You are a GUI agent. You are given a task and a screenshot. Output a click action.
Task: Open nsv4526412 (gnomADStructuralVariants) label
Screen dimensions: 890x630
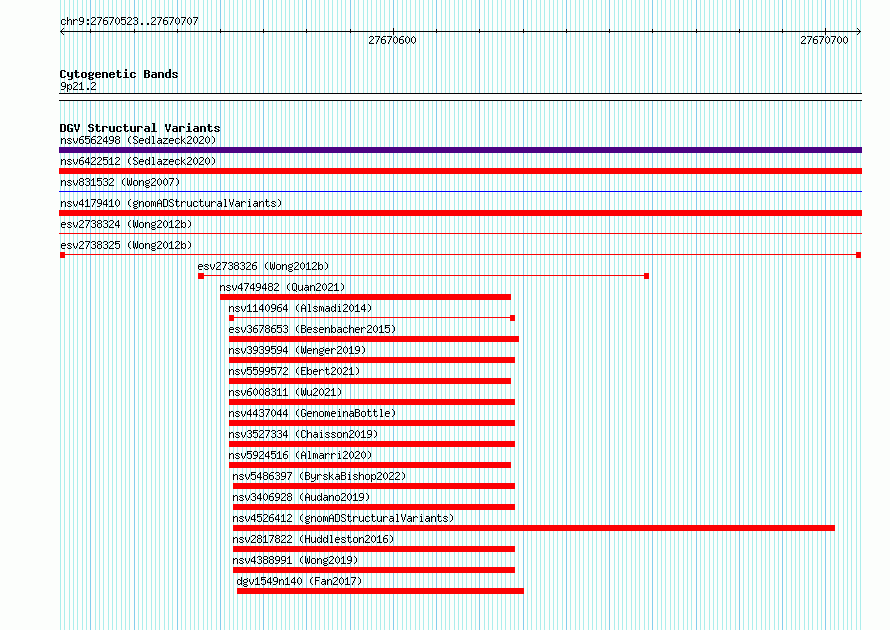[x=343, y=518]
